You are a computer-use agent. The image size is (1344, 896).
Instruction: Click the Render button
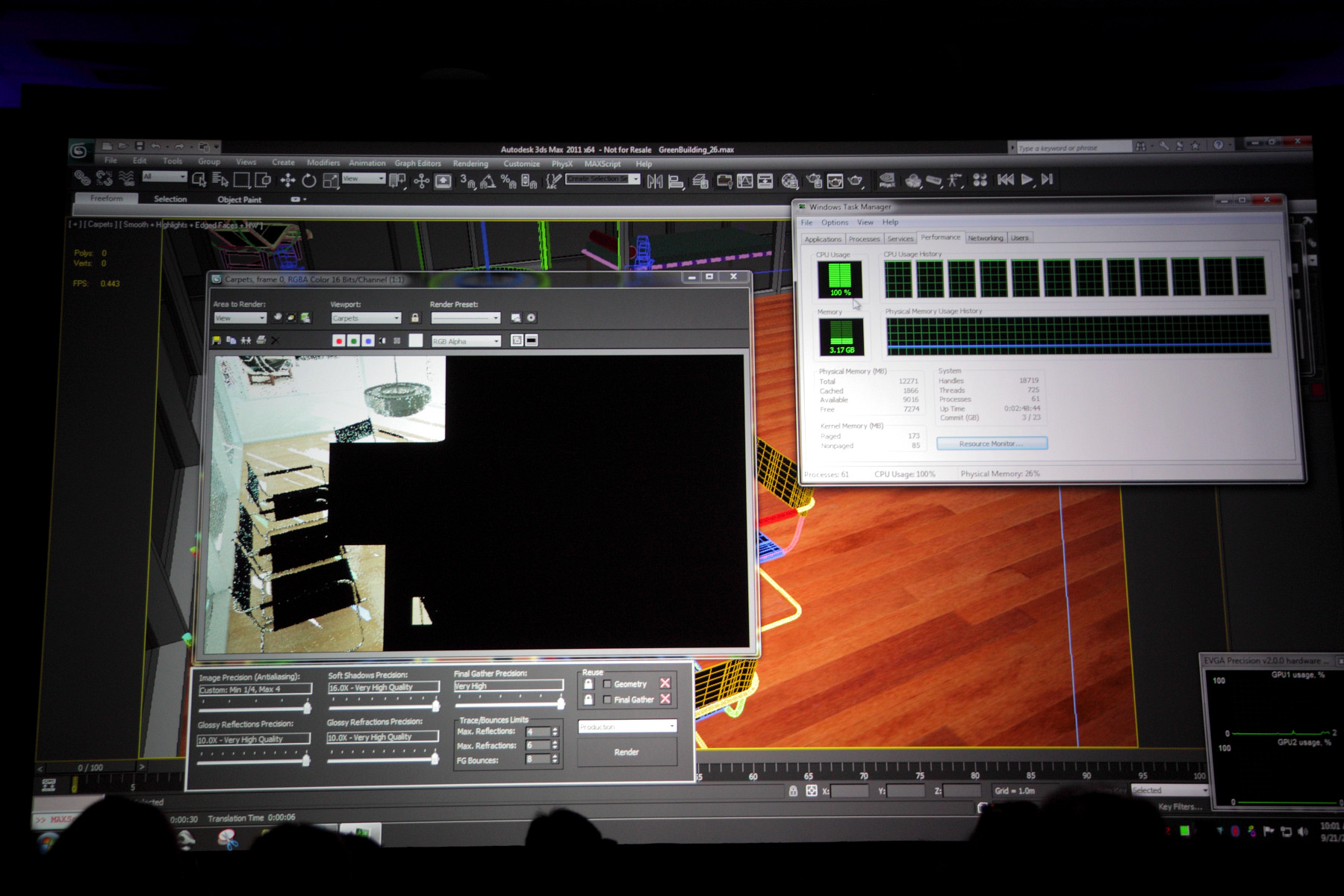point(626,752)
